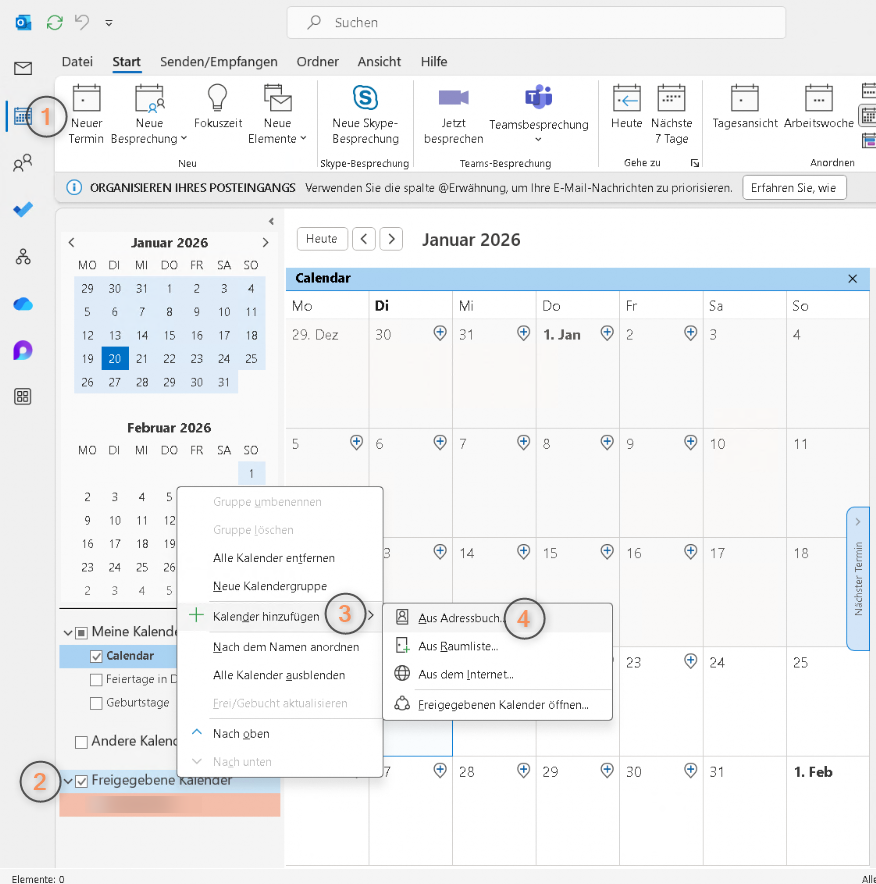Open the People contacts icon

coord(22,163)
